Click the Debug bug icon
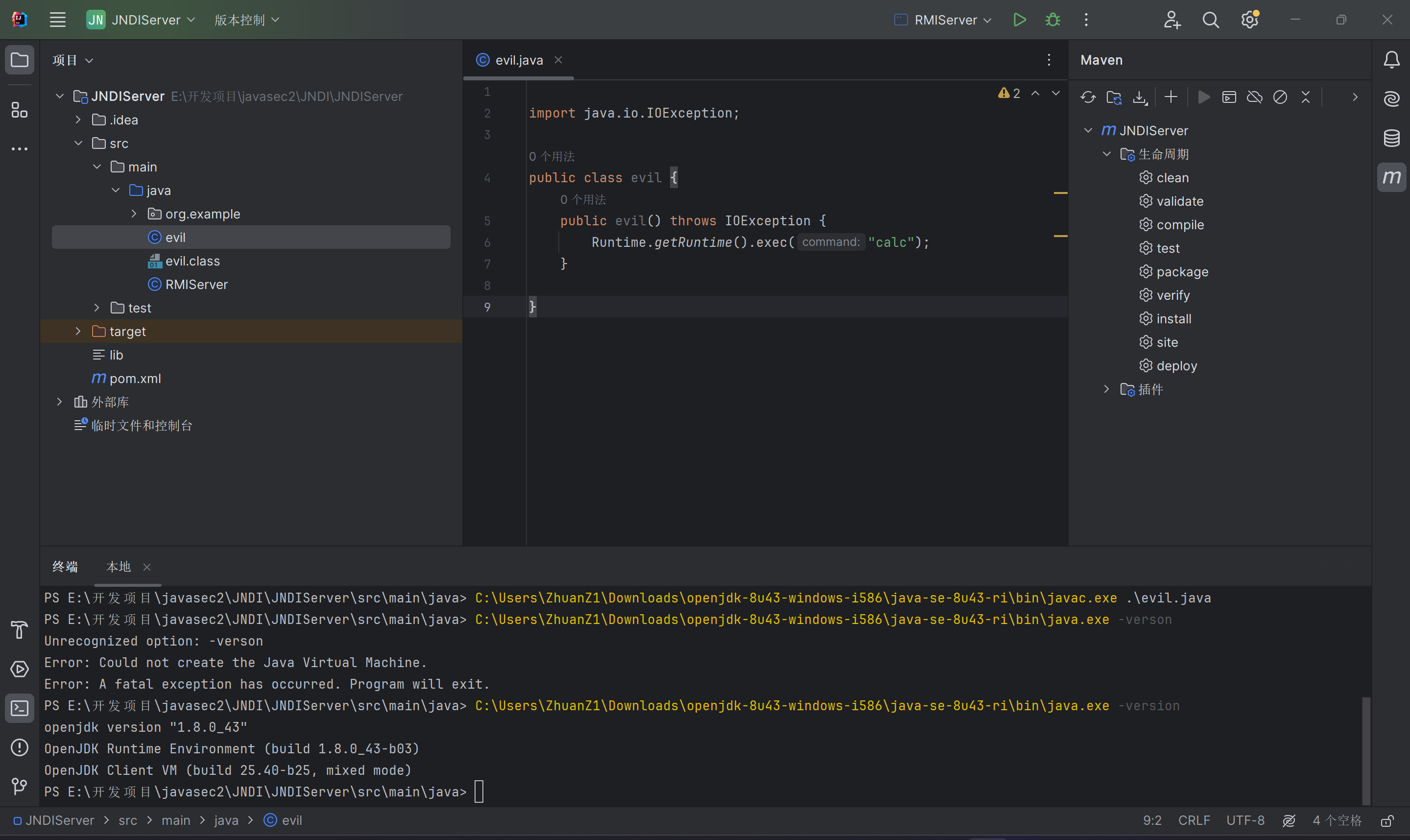The image size is (1410, 840). (x=1052, y=20)
